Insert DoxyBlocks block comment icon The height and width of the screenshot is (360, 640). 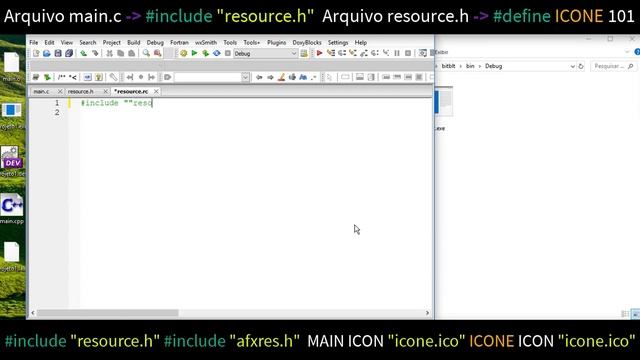[x=62, y=77]
